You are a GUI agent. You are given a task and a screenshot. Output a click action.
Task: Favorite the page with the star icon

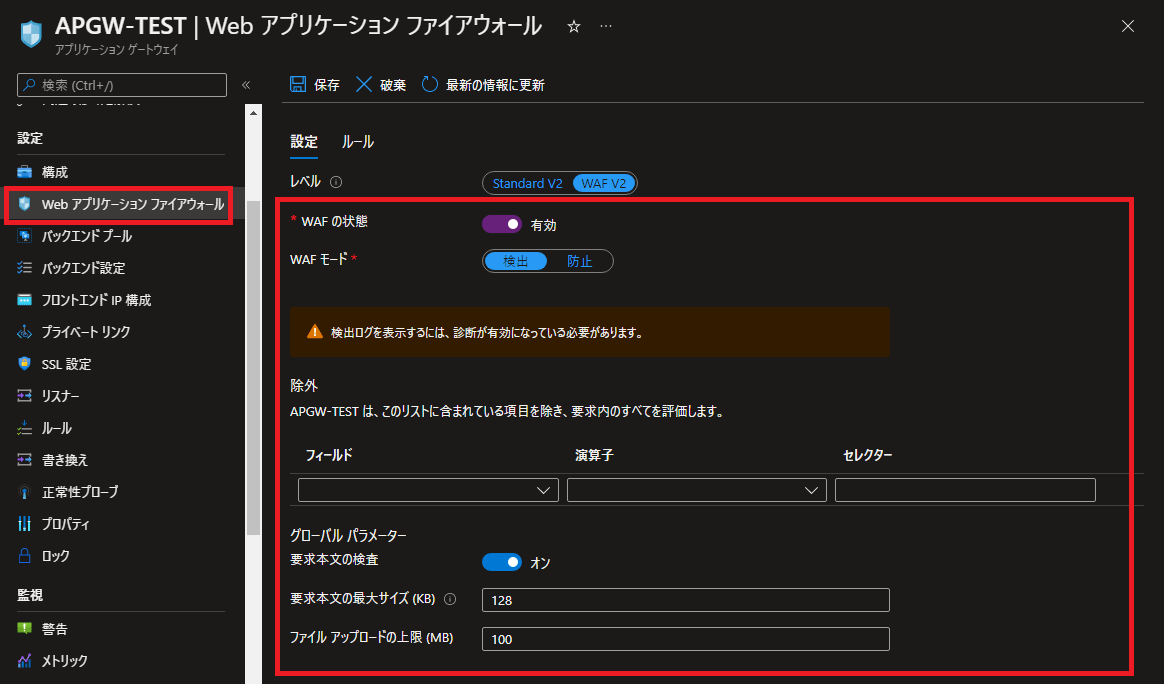[x=574, y=27]
